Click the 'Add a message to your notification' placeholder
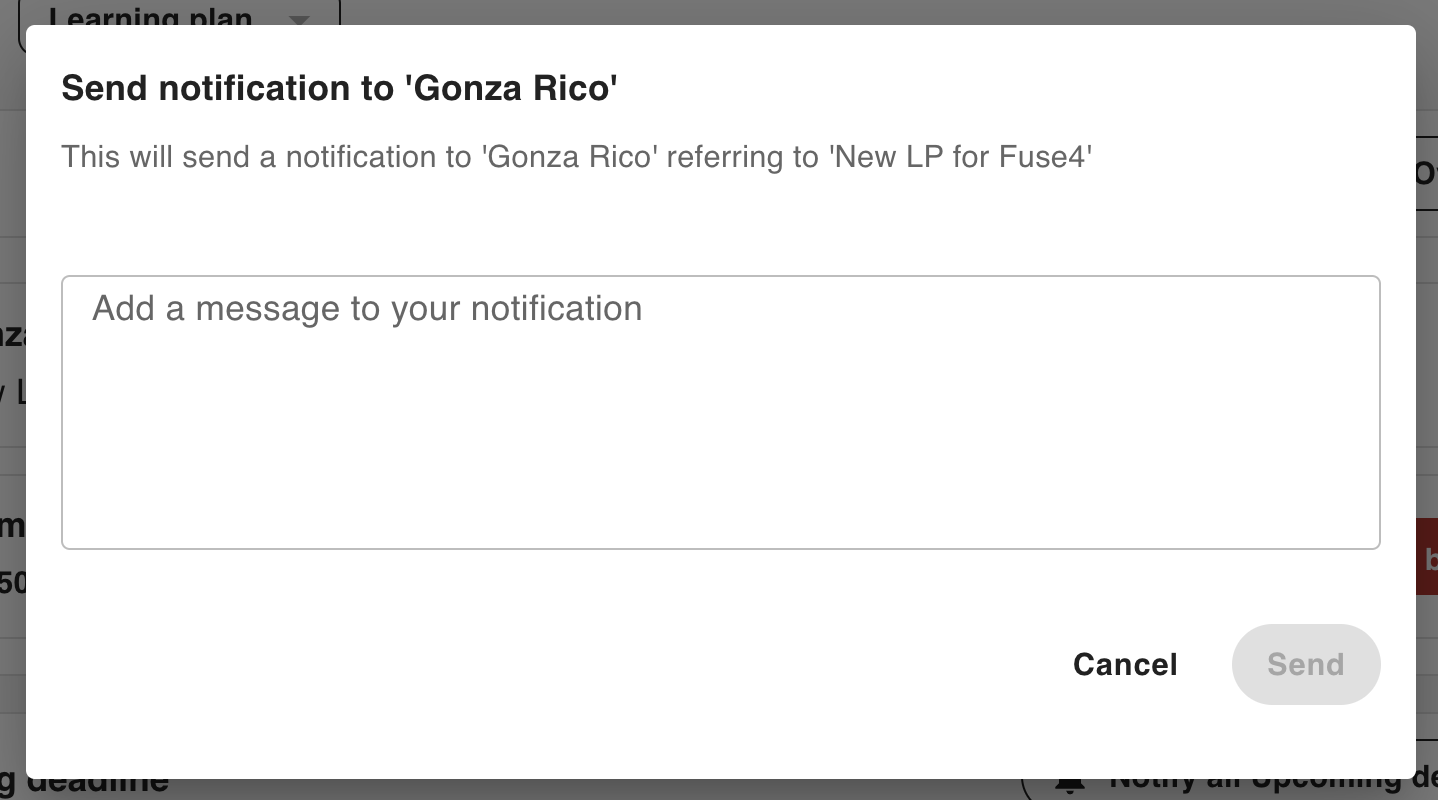The image size is (1438, 800). click(x=367, y=308)
